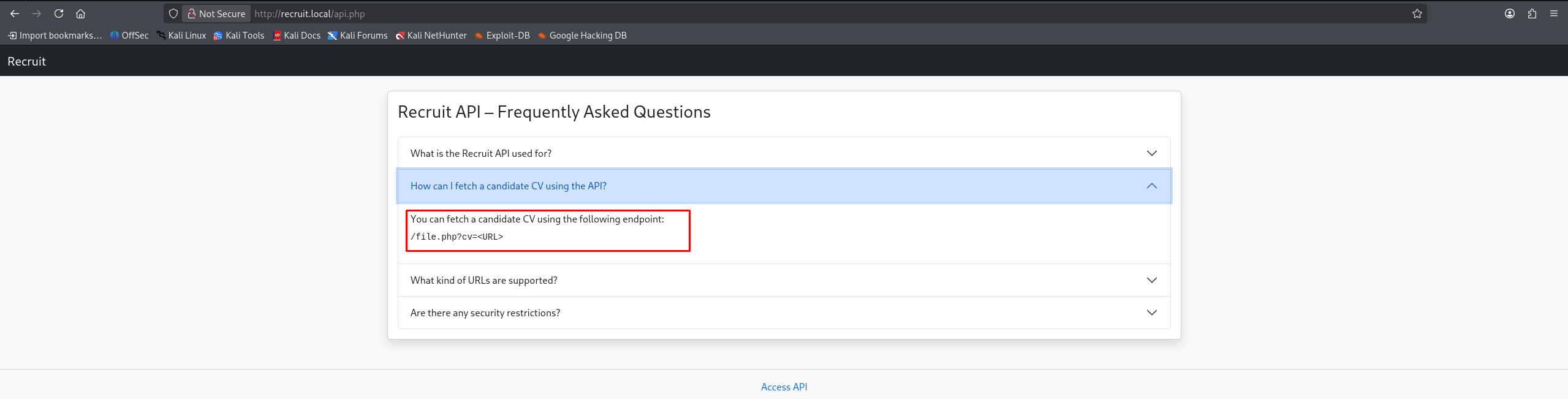This screenshot has width=1568, height=399.
Task: Reload the current page
Action: tap(59, 13)
